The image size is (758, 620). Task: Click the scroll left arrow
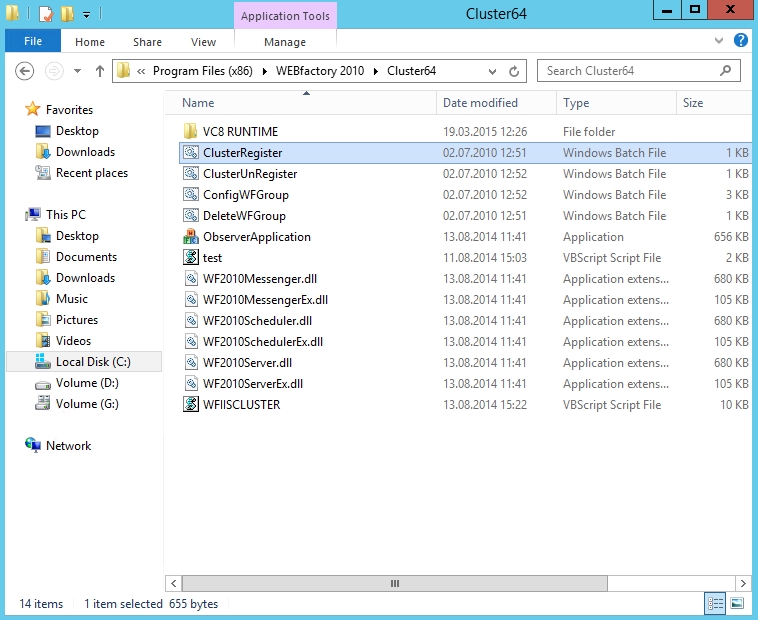tap(174, 583)
